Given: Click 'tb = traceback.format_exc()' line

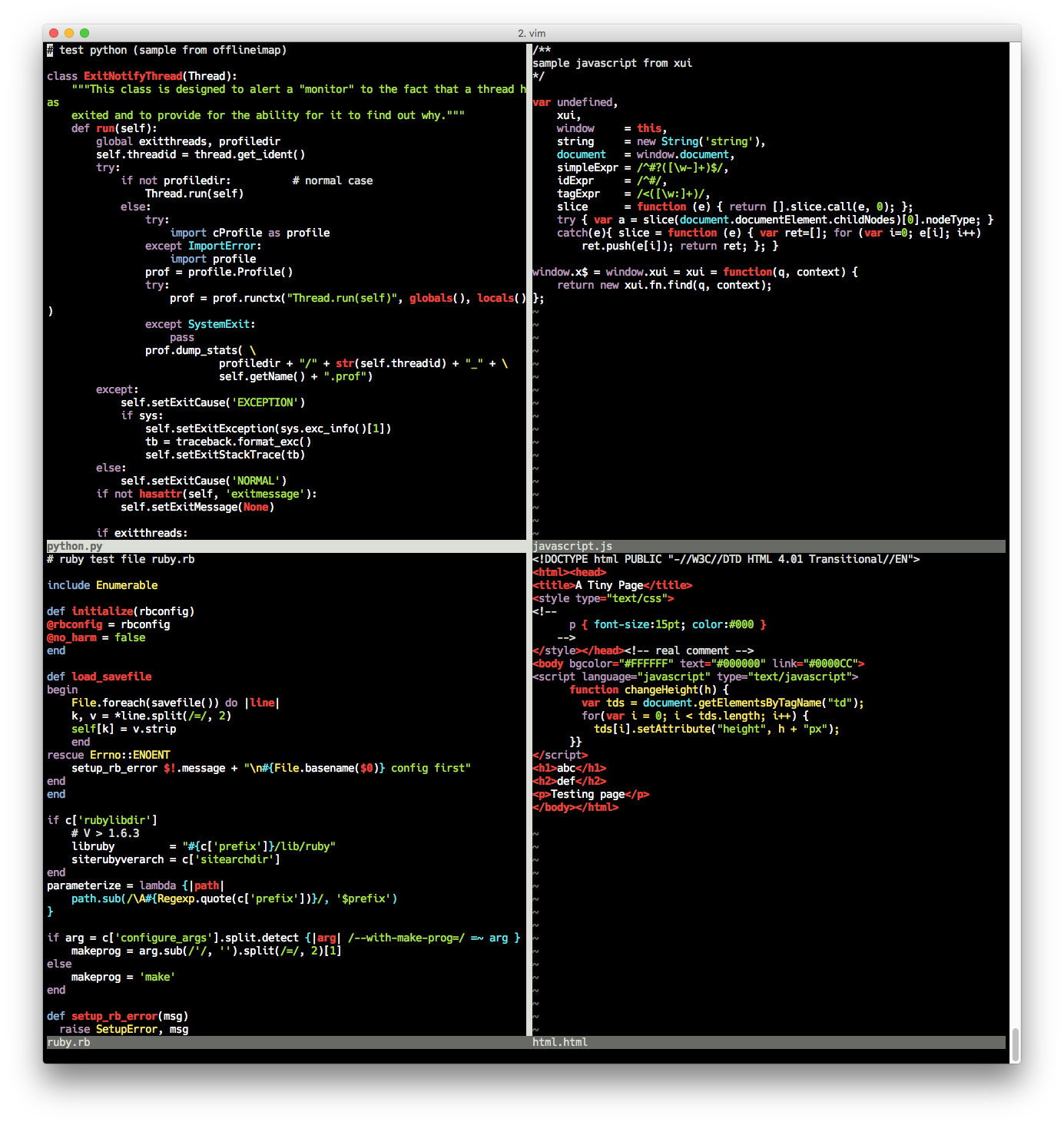Looking at the screenshot, I should (x=228, y=442).
